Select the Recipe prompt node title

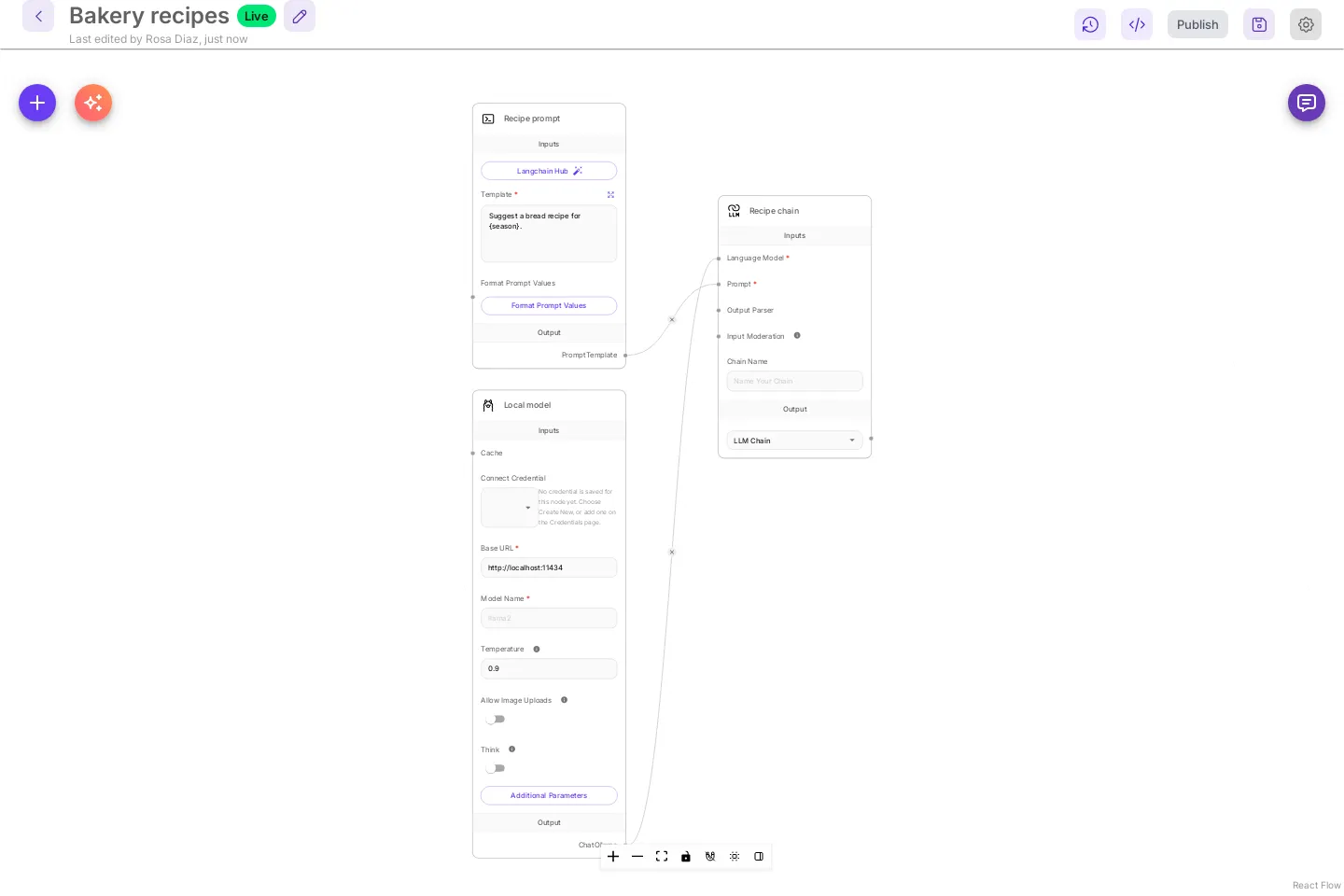pyautogui.click(x=532, y=119)
